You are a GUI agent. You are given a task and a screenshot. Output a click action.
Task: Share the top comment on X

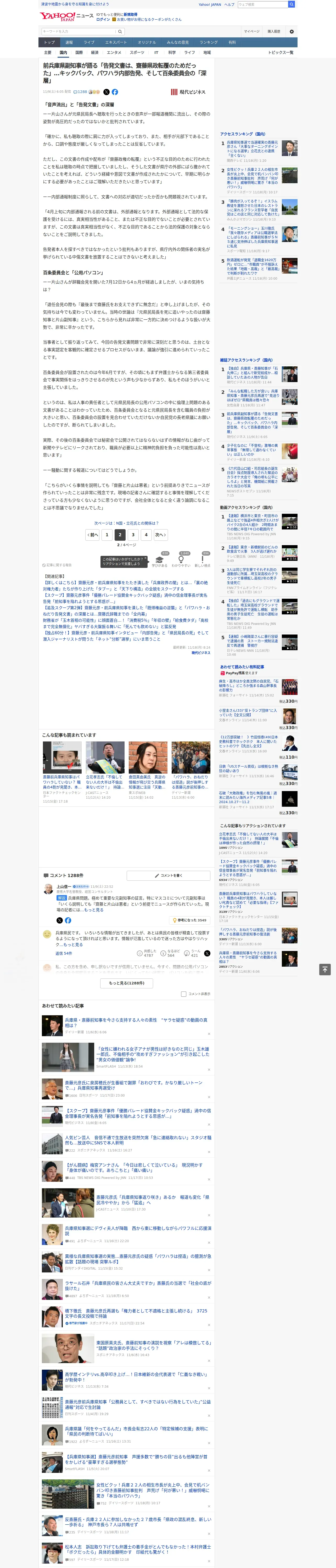point(59,920)
